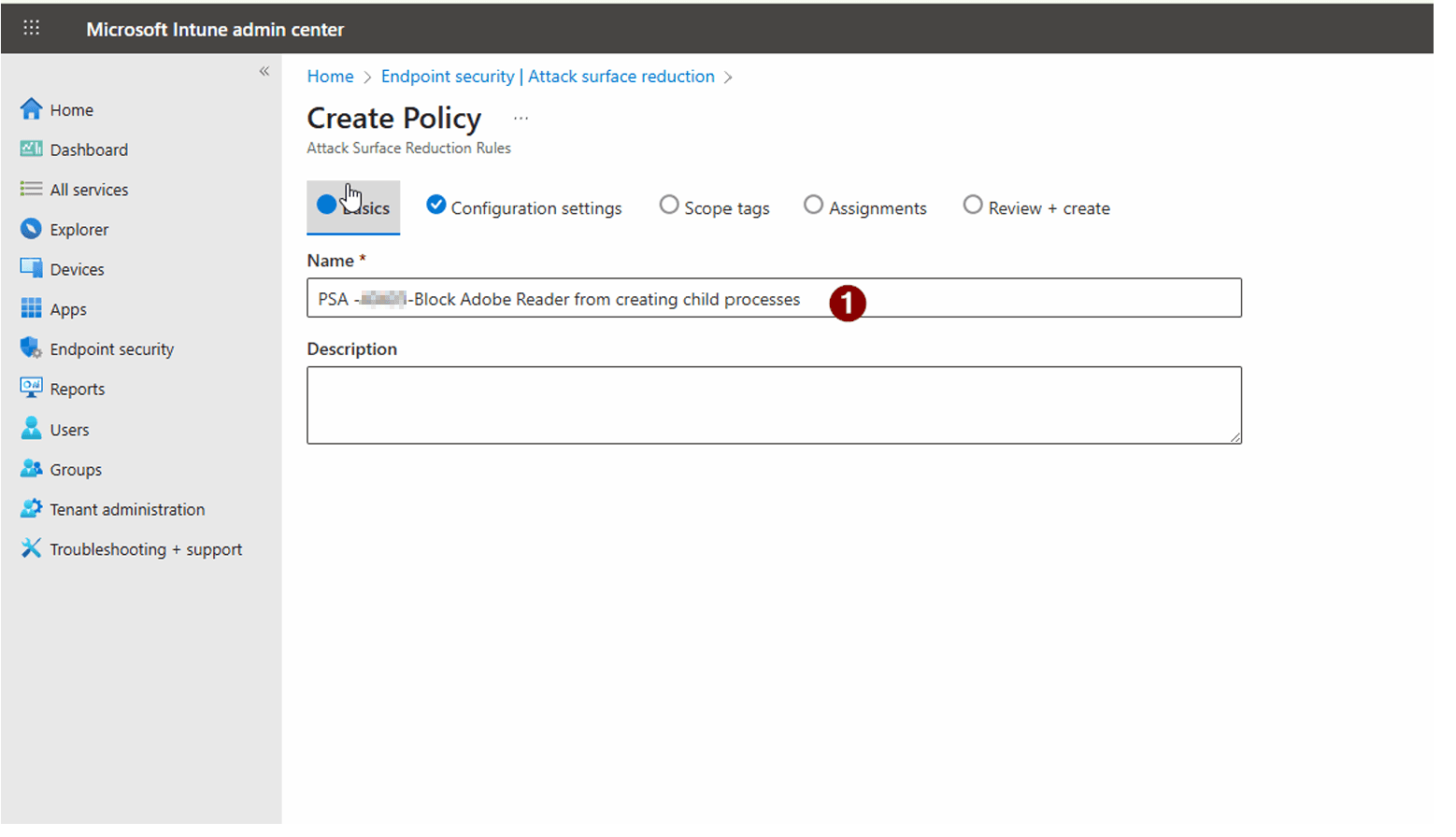Collapse the left navigation pane chevrons
The width and height of the screenshot is (1456, 837).
[x=264, y=71]
